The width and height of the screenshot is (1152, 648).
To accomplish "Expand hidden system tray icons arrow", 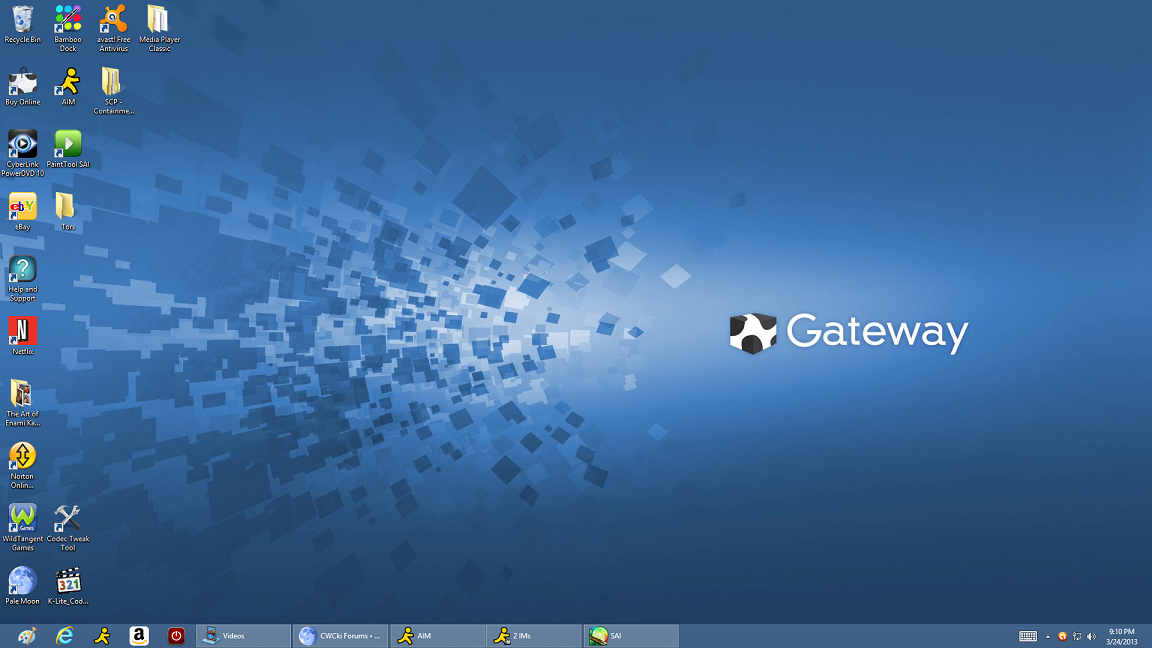I will click(1048, 637).
